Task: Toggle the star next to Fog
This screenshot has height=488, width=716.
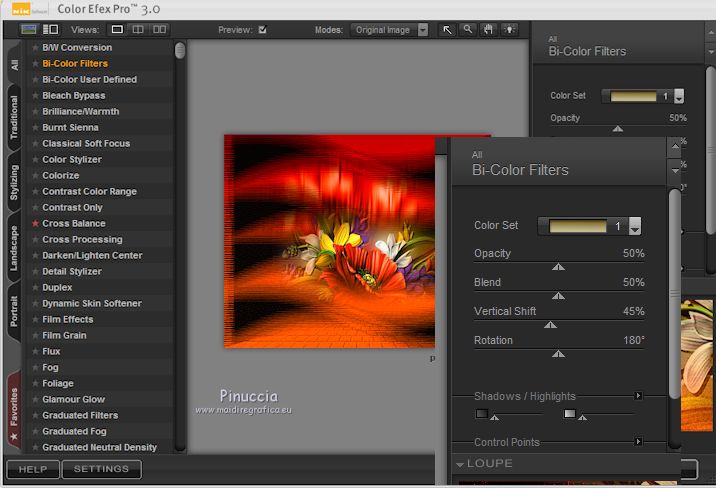Action: (35, 367)
